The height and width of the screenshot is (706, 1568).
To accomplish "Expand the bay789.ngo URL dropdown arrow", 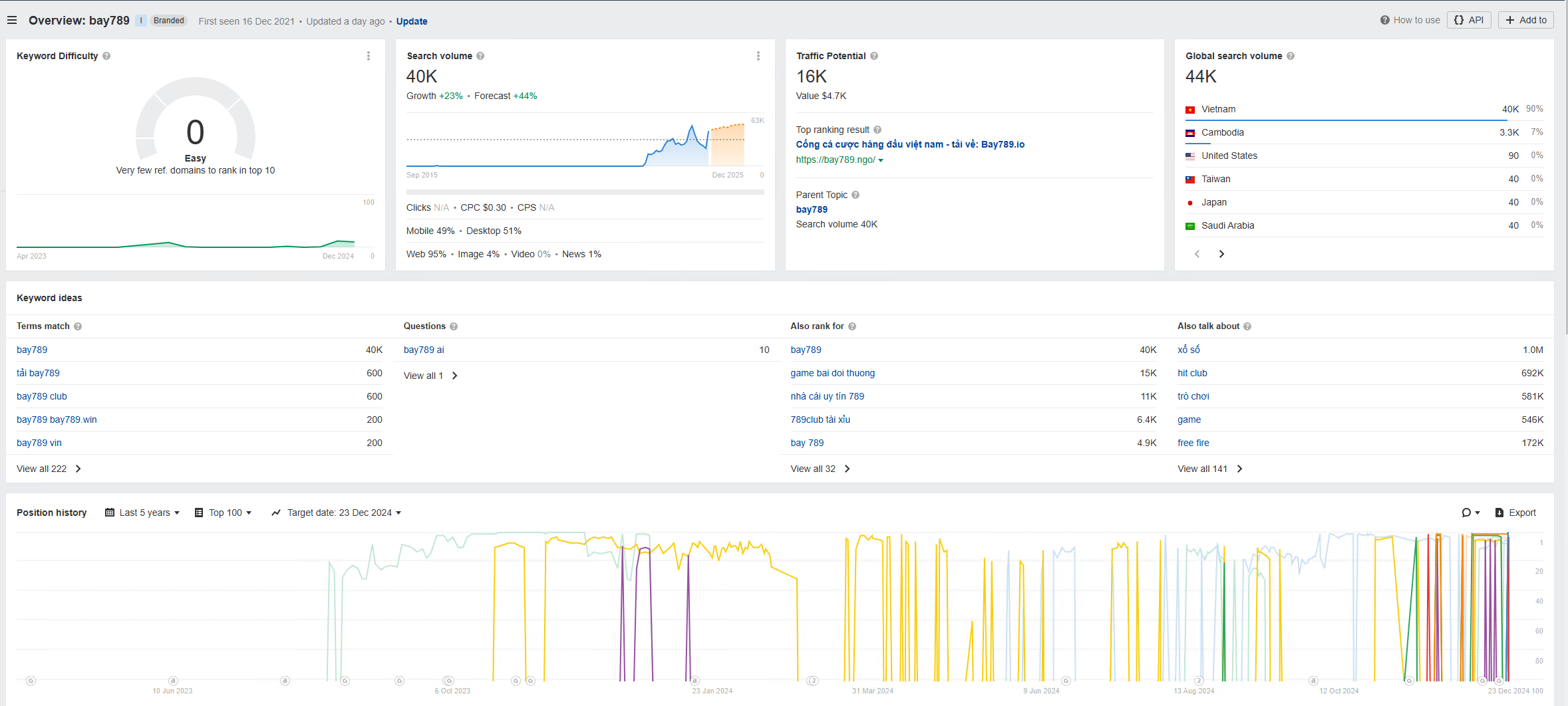I will [881, 160].
